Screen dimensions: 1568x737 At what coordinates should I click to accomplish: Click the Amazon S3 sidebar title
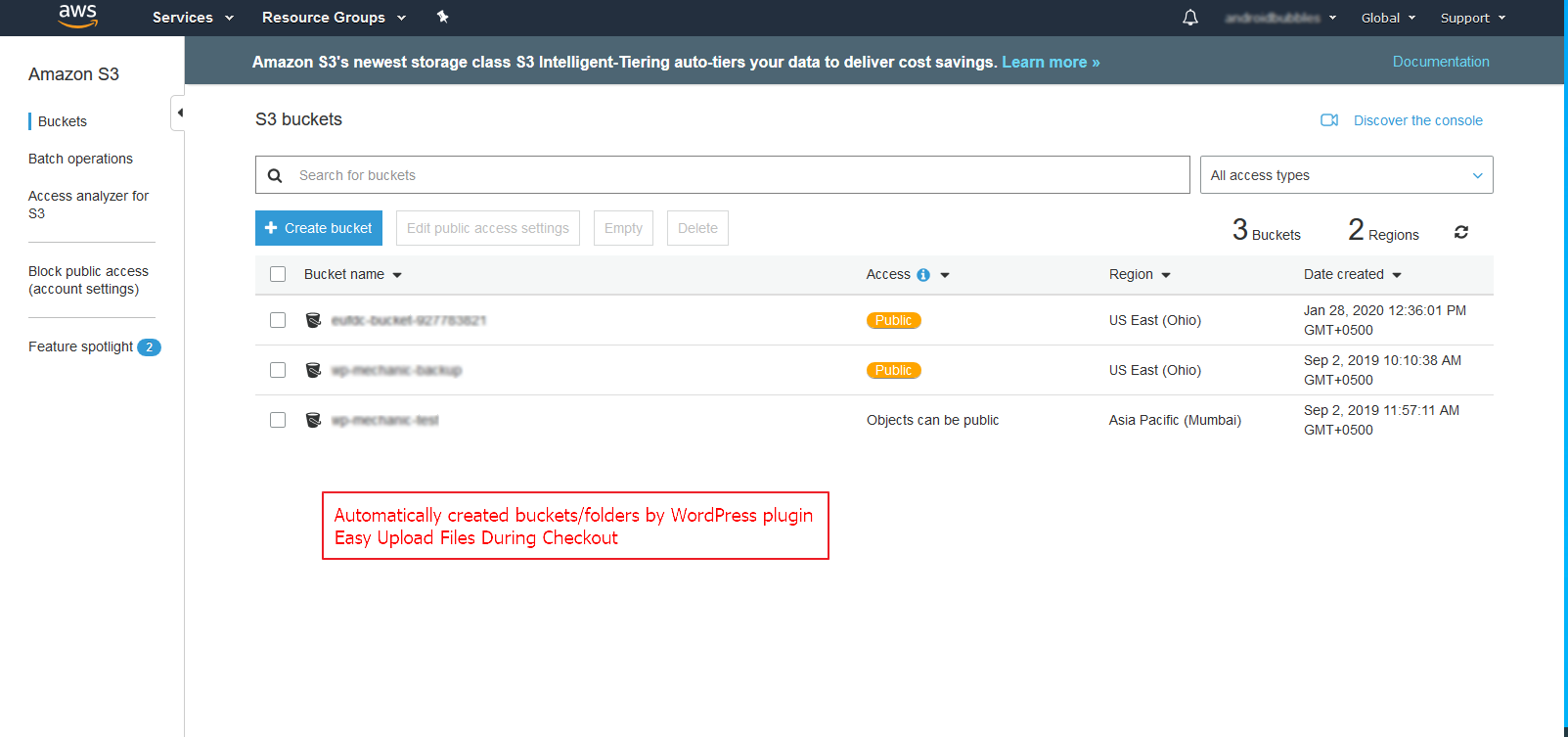click(x=73, y=74)
